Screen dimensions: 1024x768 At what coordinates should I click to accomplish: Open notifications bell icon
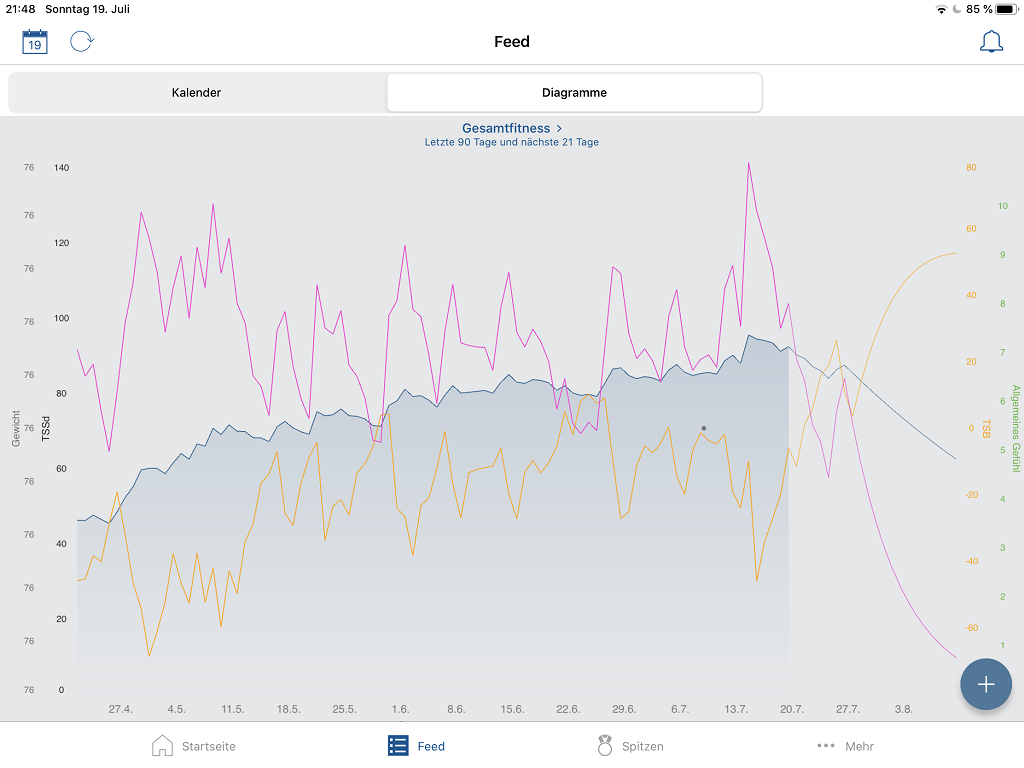coord(991,42)
